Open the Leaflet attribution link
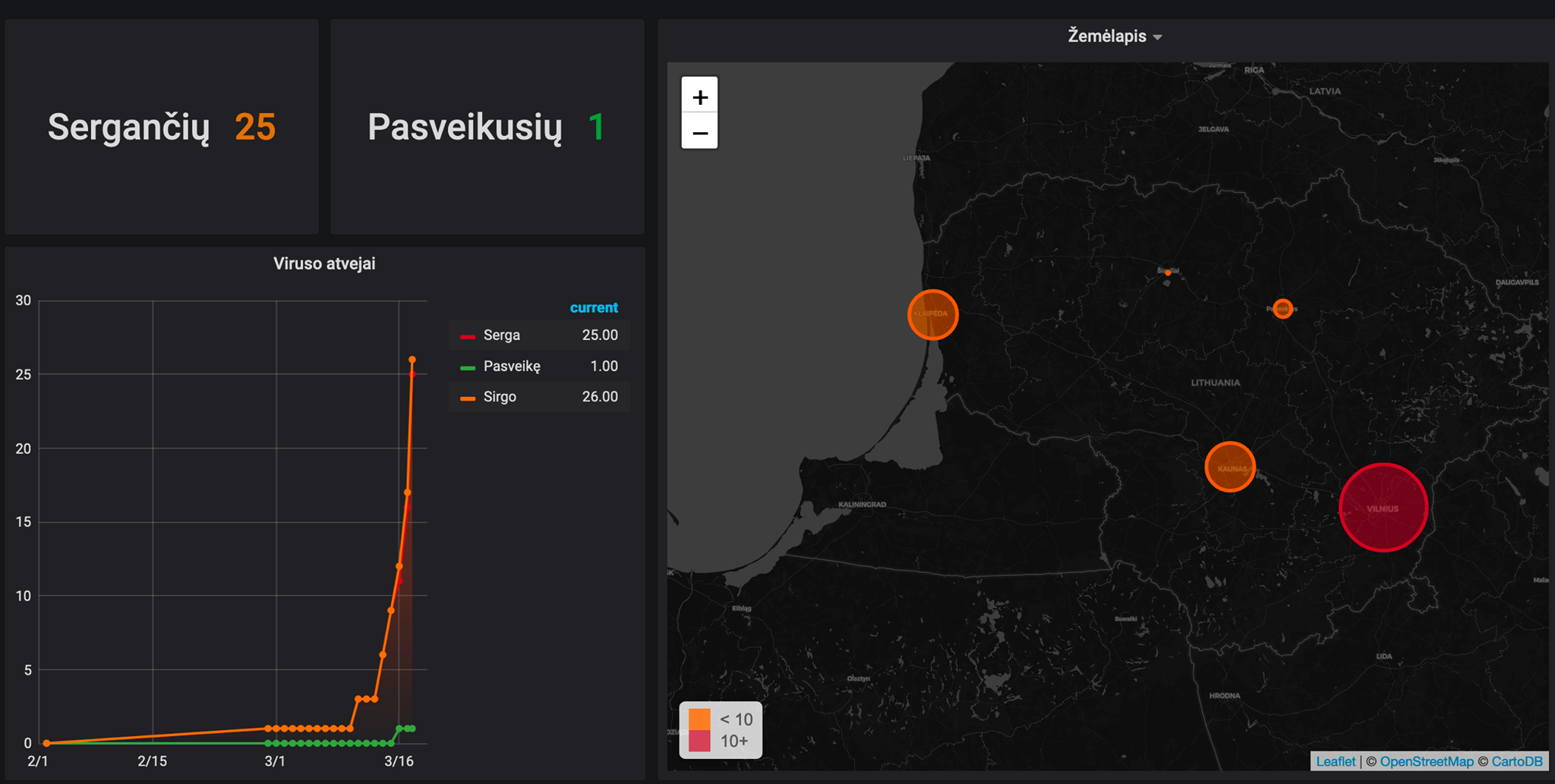 pyautogui.click(x=1336, y=761)
